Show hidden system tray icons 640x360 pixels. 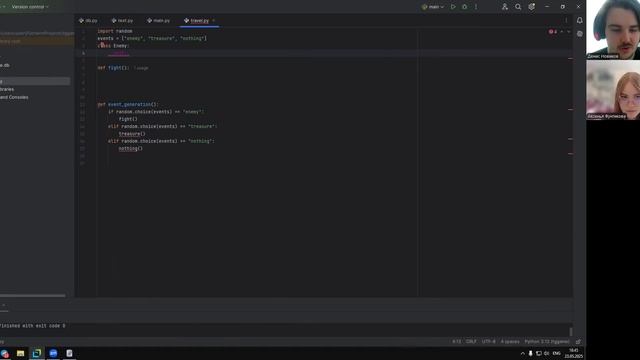pos(522,353)
